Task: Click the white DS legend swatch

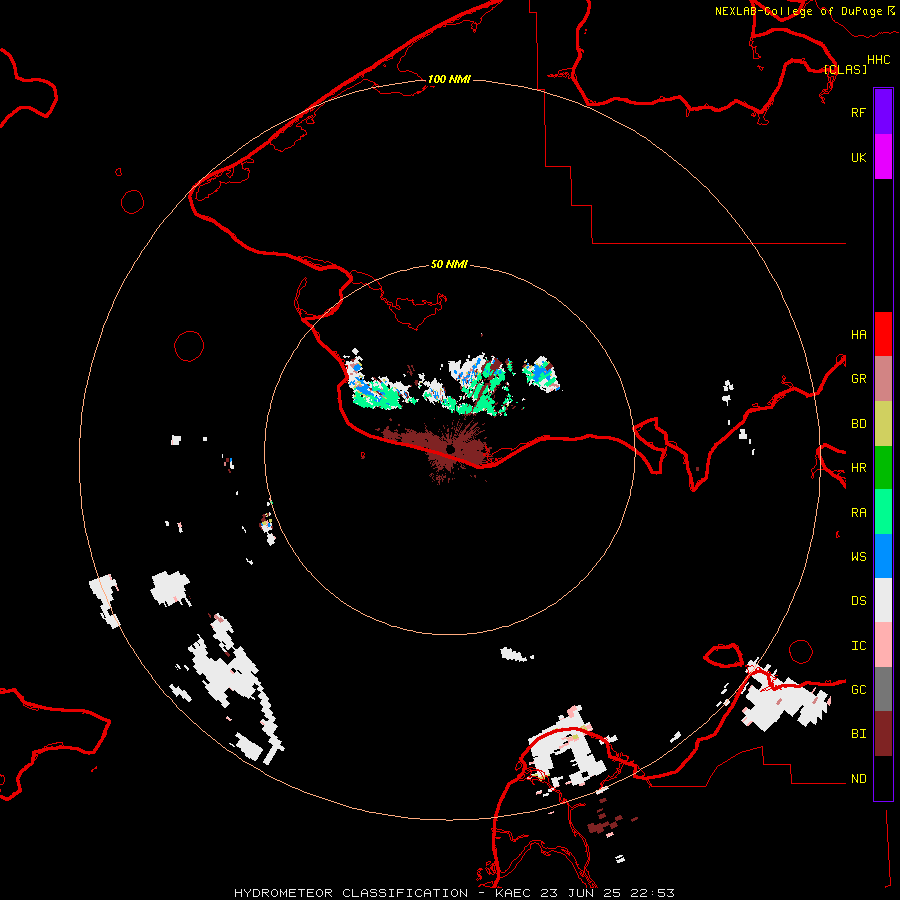Action: (x=883, y=600)
